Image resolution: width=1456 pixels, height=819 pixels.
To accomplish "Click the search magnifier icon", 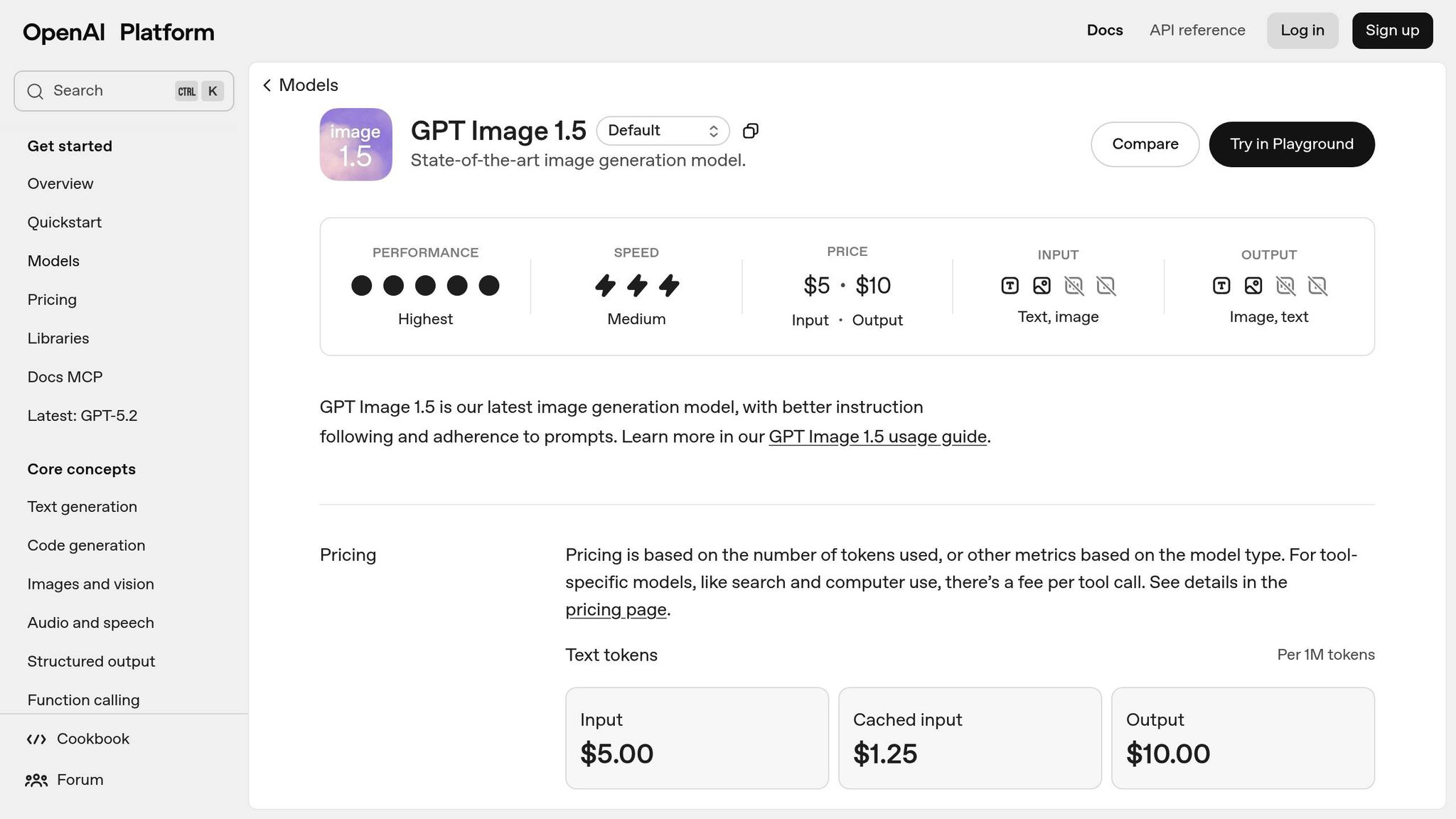I will 35,91.
